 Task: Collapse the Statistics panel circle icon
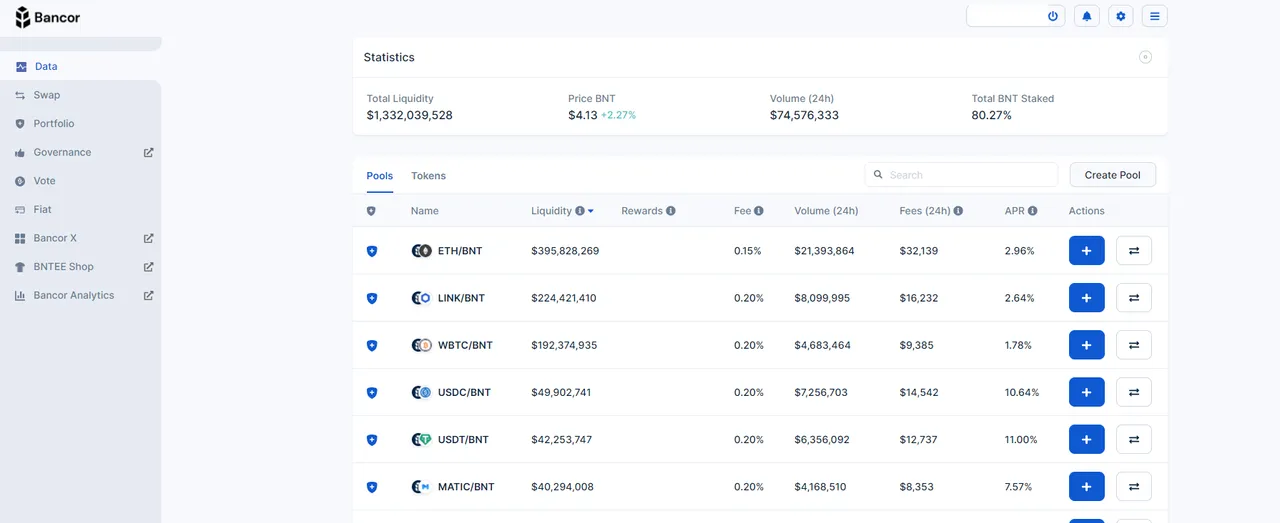(1145, 57)
